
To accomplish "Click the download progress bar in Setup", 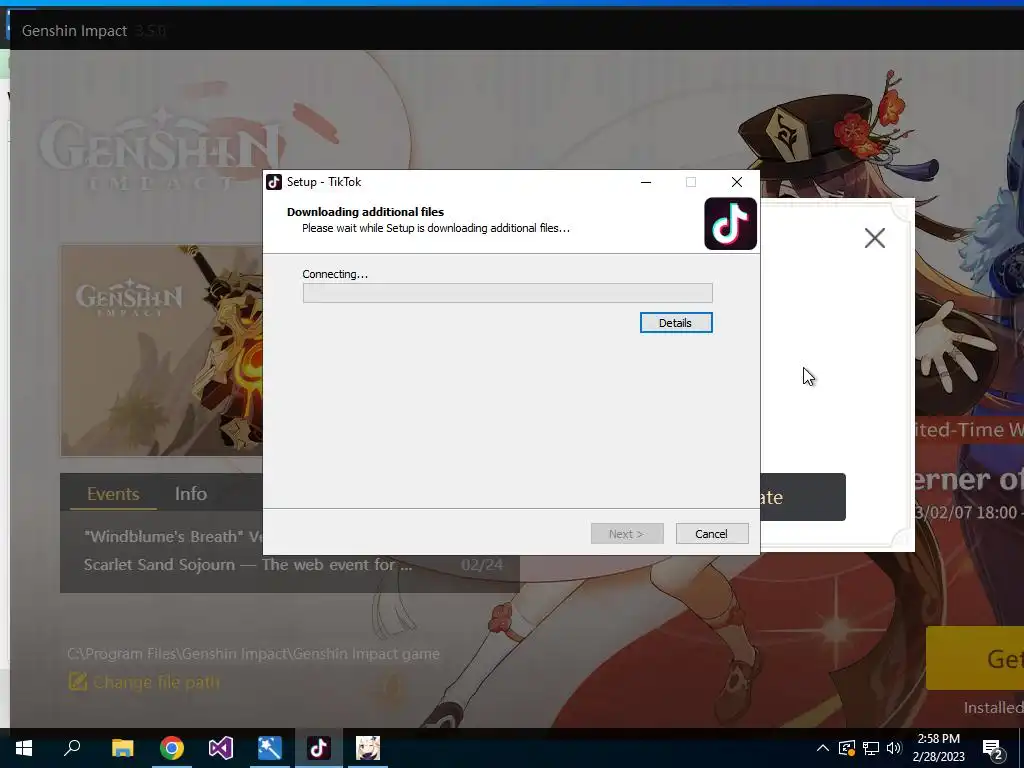I will (x=507, y=293).
